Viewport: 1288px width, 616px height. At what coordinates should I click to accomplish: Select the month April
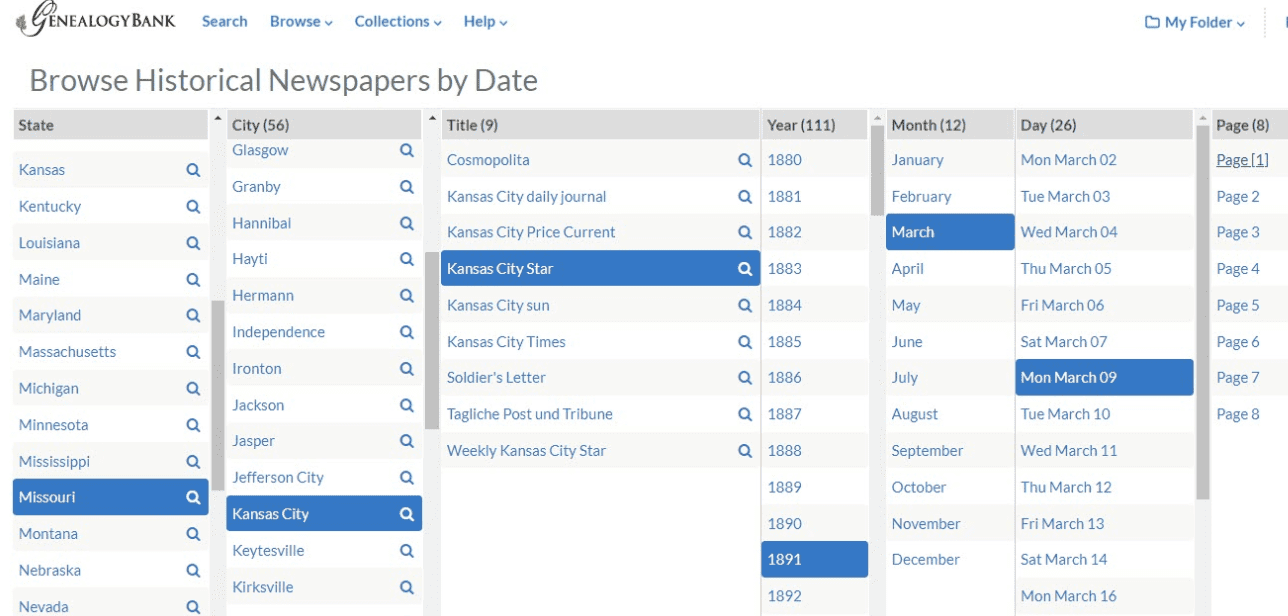pyautogui.click(x=907, y=268)
